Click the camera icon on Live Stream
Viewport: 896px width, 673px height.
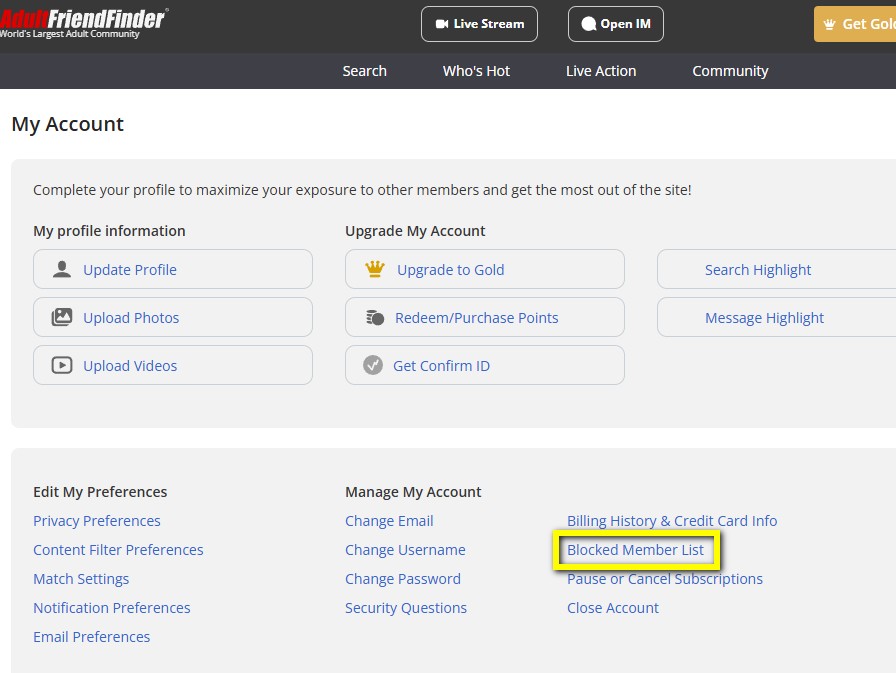442,24
